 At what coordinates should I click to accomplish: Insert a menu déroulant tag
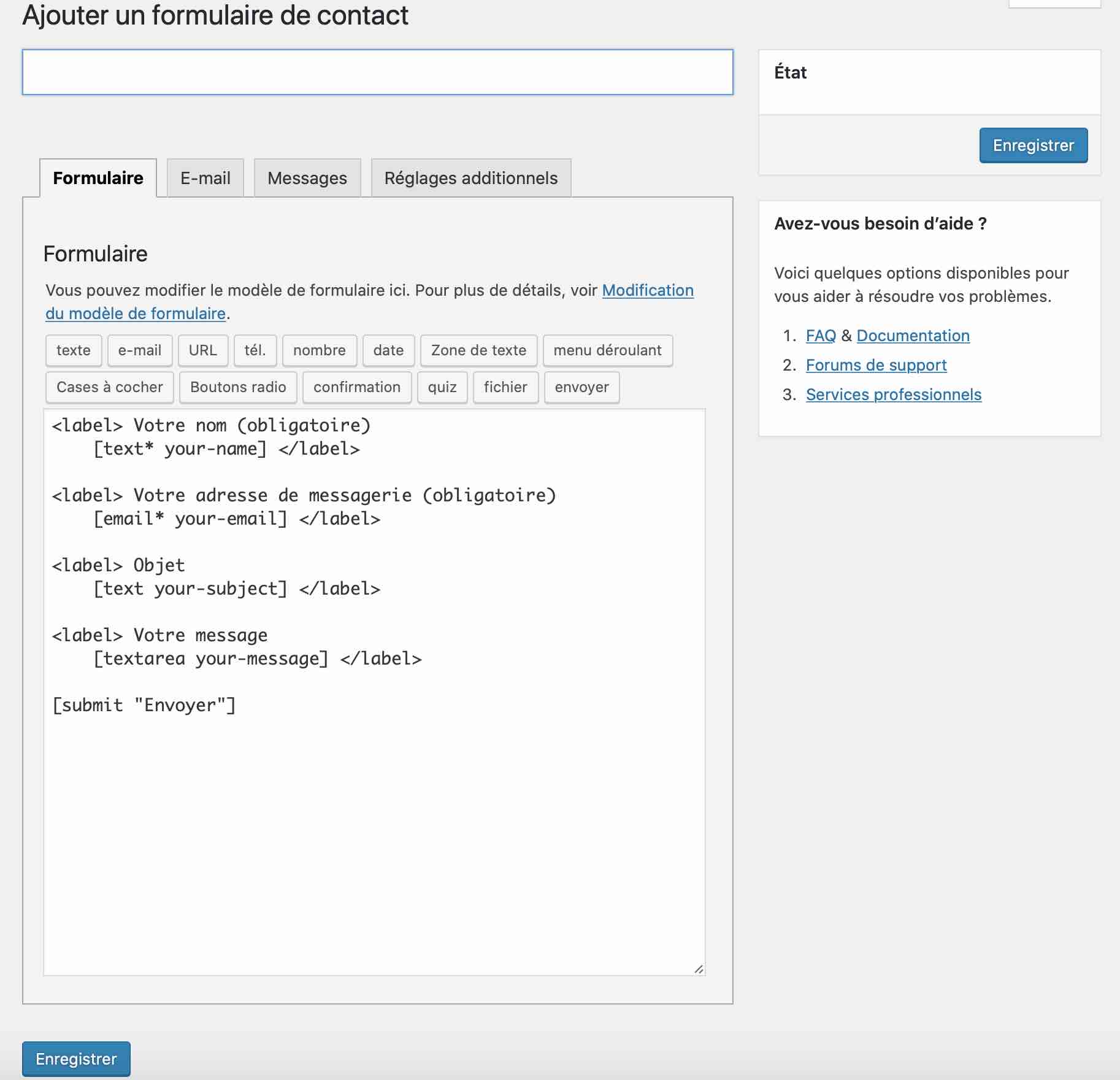pyautogui.click(x=608, y=350)
